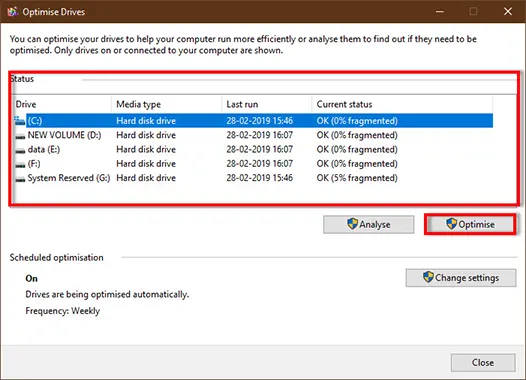
Task: Click the shield icon on Change settings button
Action: (428, 277)
